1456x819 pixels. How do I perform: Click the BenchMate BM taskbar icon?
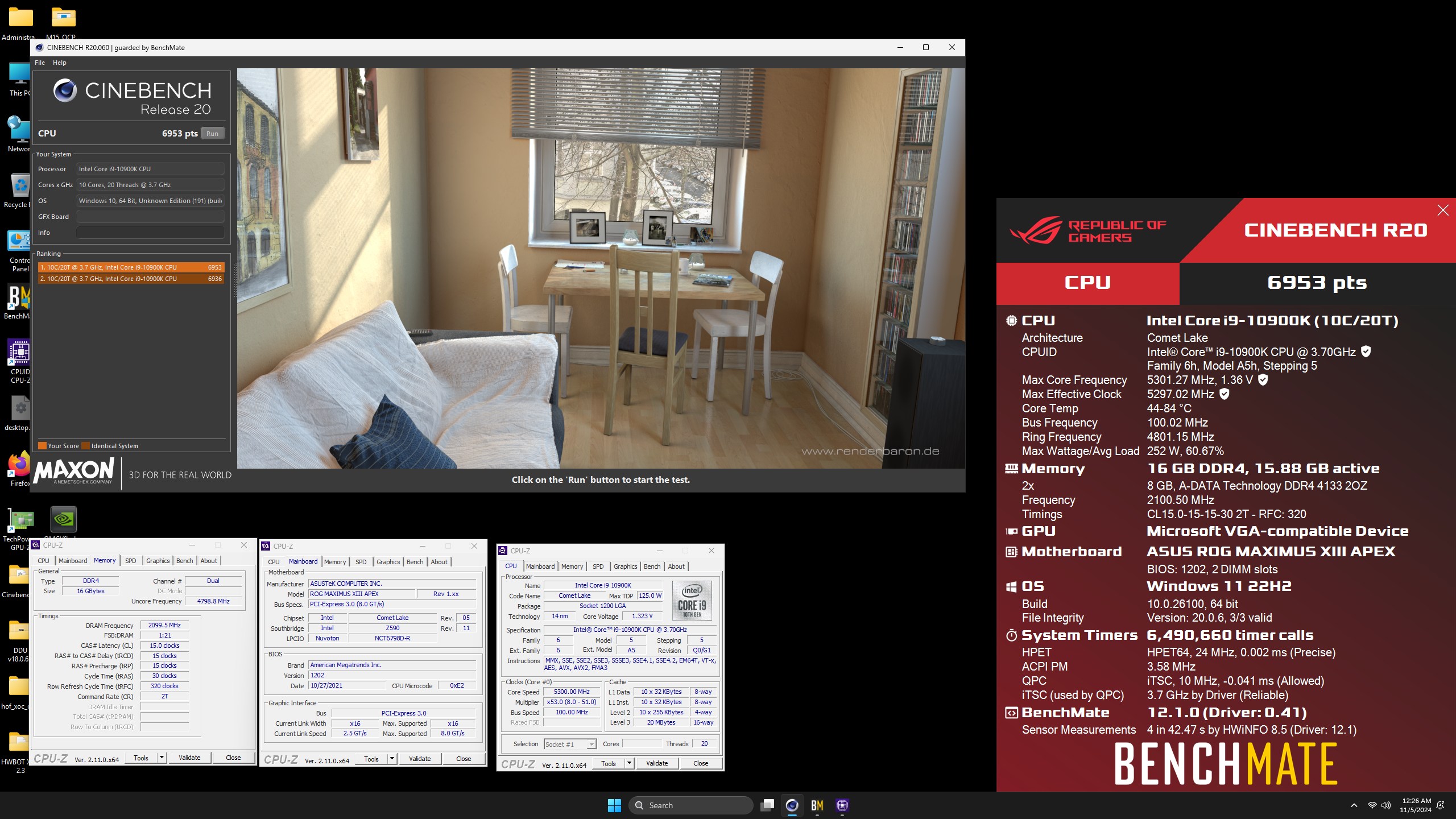[x=817, y=805]
